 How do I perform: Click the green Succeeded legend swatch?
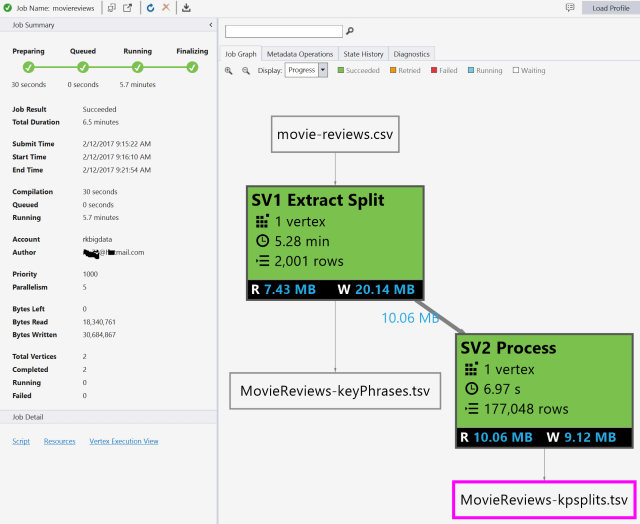click(x=340, y=71)
